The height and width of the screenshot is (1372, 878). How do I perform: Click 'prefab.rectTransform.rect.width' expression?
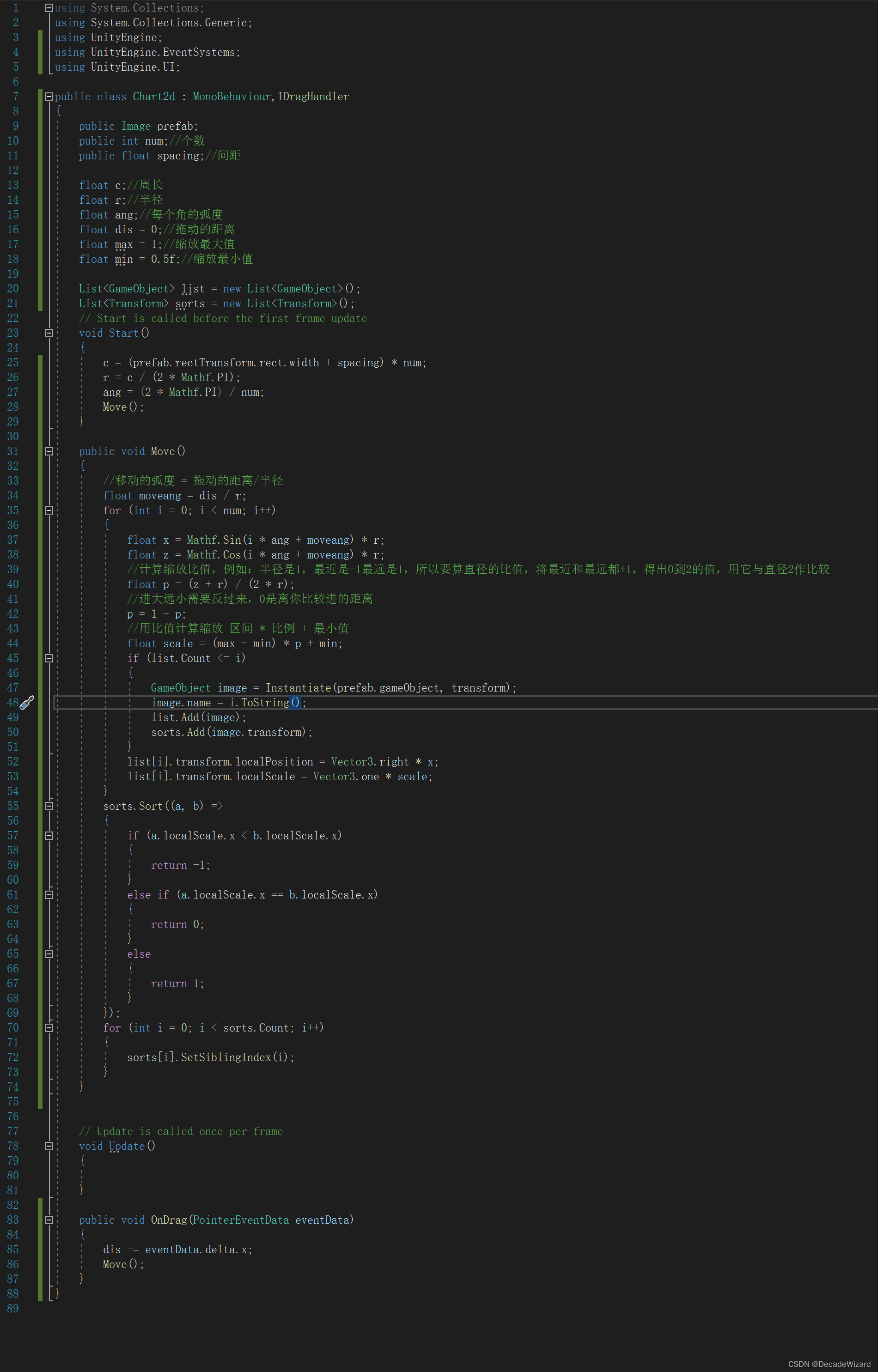tap(226, 363)
